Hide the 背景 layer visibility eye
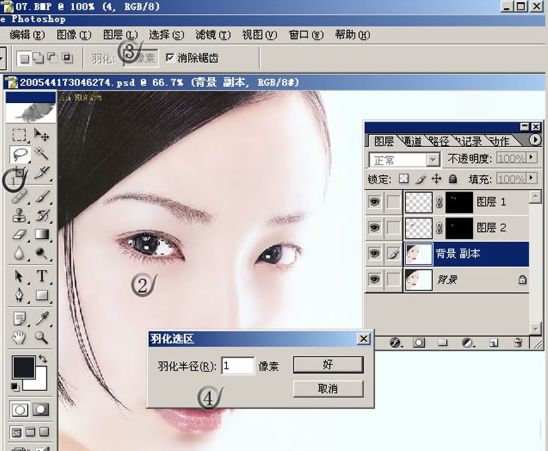 pos(374,279)
